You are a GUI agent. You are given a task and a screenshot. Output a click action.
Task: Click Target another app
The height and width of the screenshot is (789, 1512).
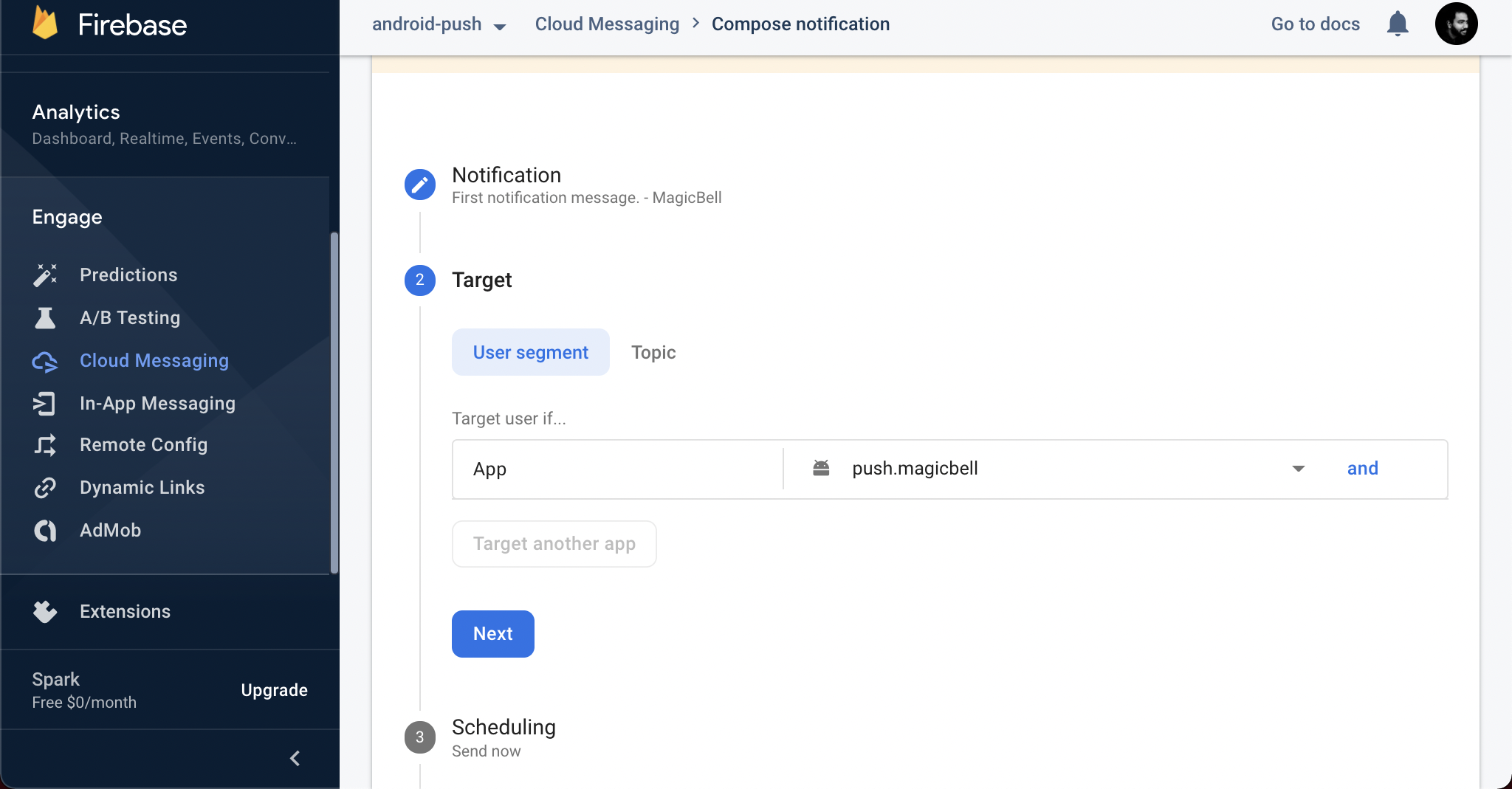click(554, 544)
